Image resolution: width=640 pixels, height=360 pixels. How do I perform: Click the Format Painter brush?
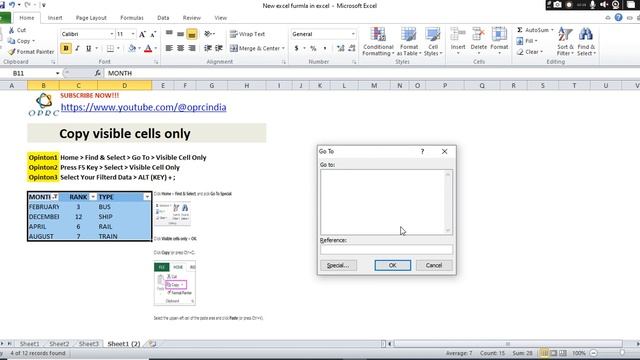click(12, 52)
